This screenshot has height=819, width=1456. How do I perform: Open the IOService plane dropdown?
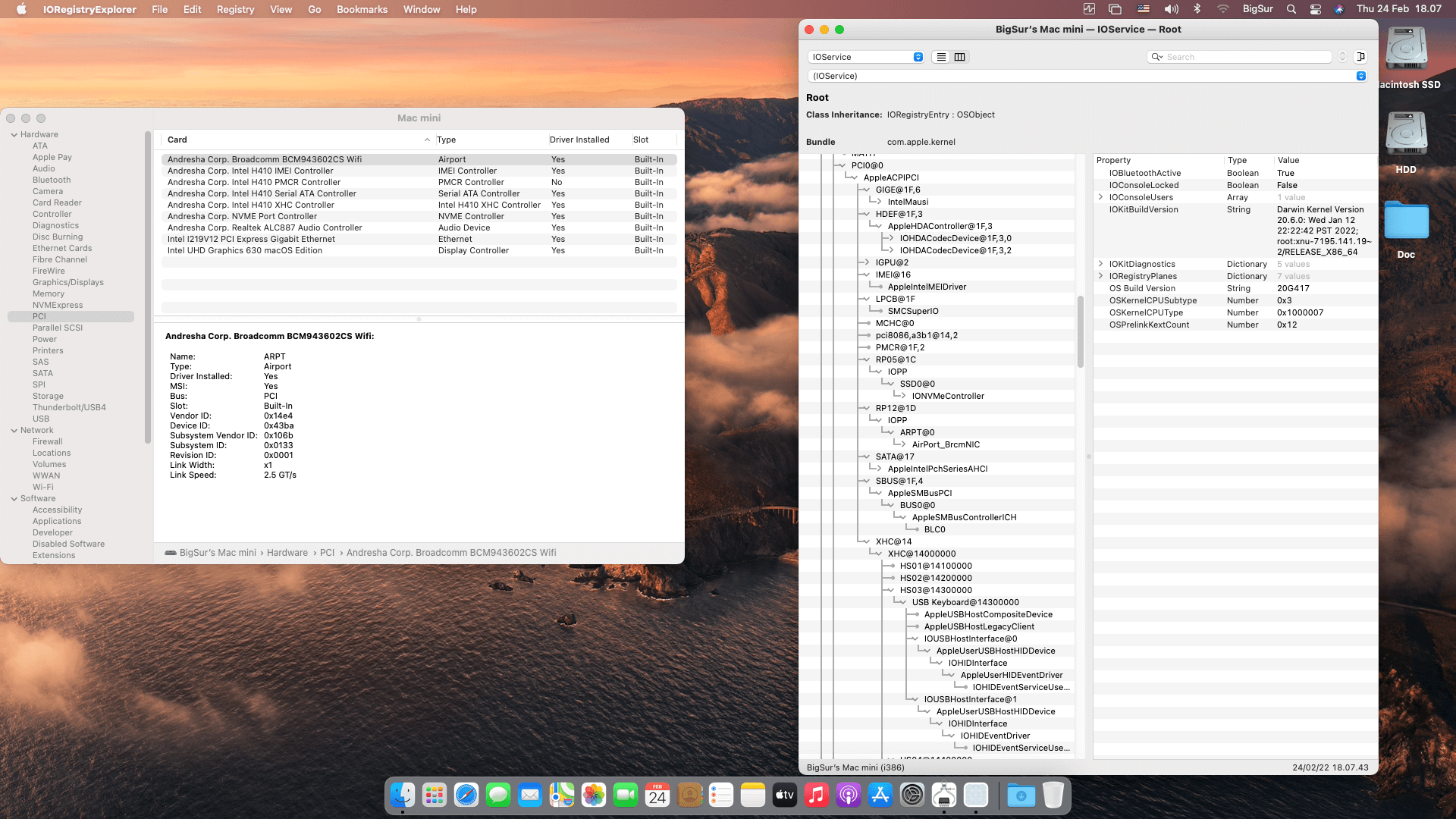866,57
